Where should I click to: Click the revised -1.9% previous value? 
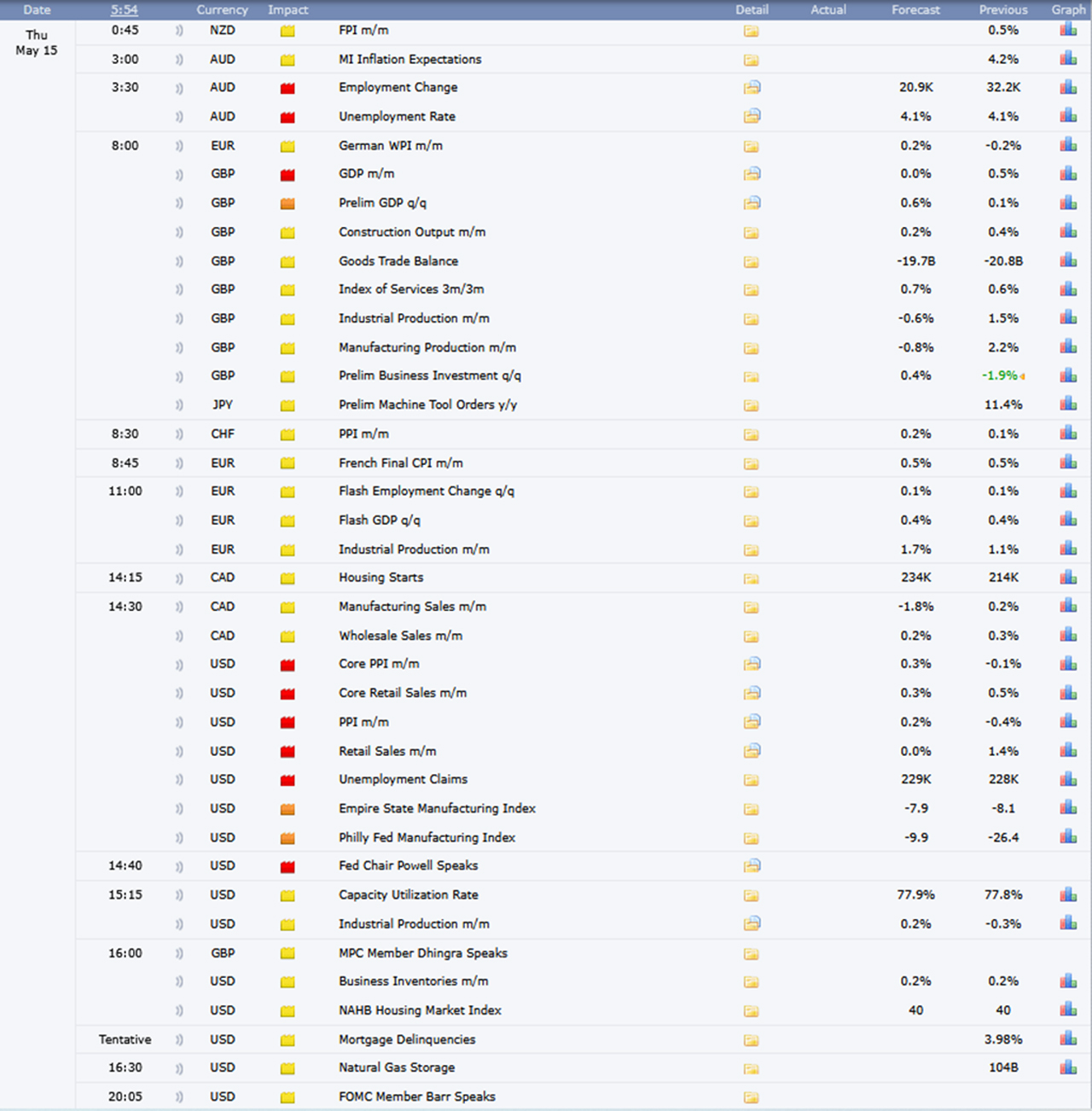click(x=1000, y=375)
